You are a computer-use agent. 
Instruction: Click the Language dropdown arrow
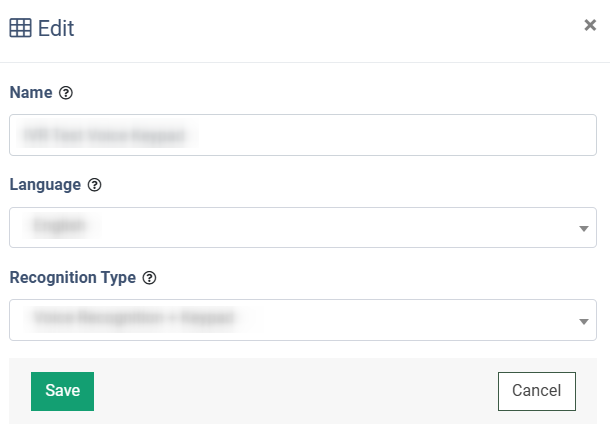point(584,229)
